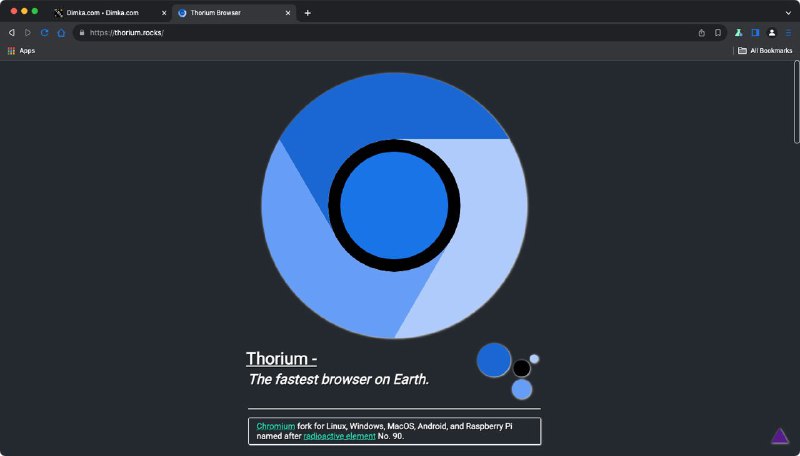The height and width of the screenshot is (456, 800).
Task: Go forward with the forward arrow
Action: coord(28,33)
